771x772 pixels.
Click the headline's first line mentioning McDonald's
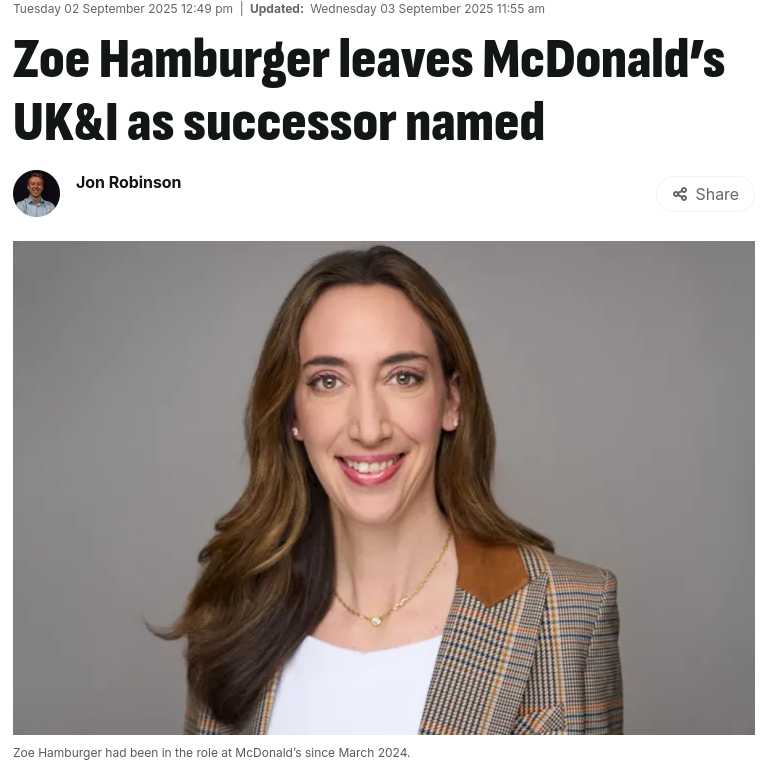pos(369,61)
